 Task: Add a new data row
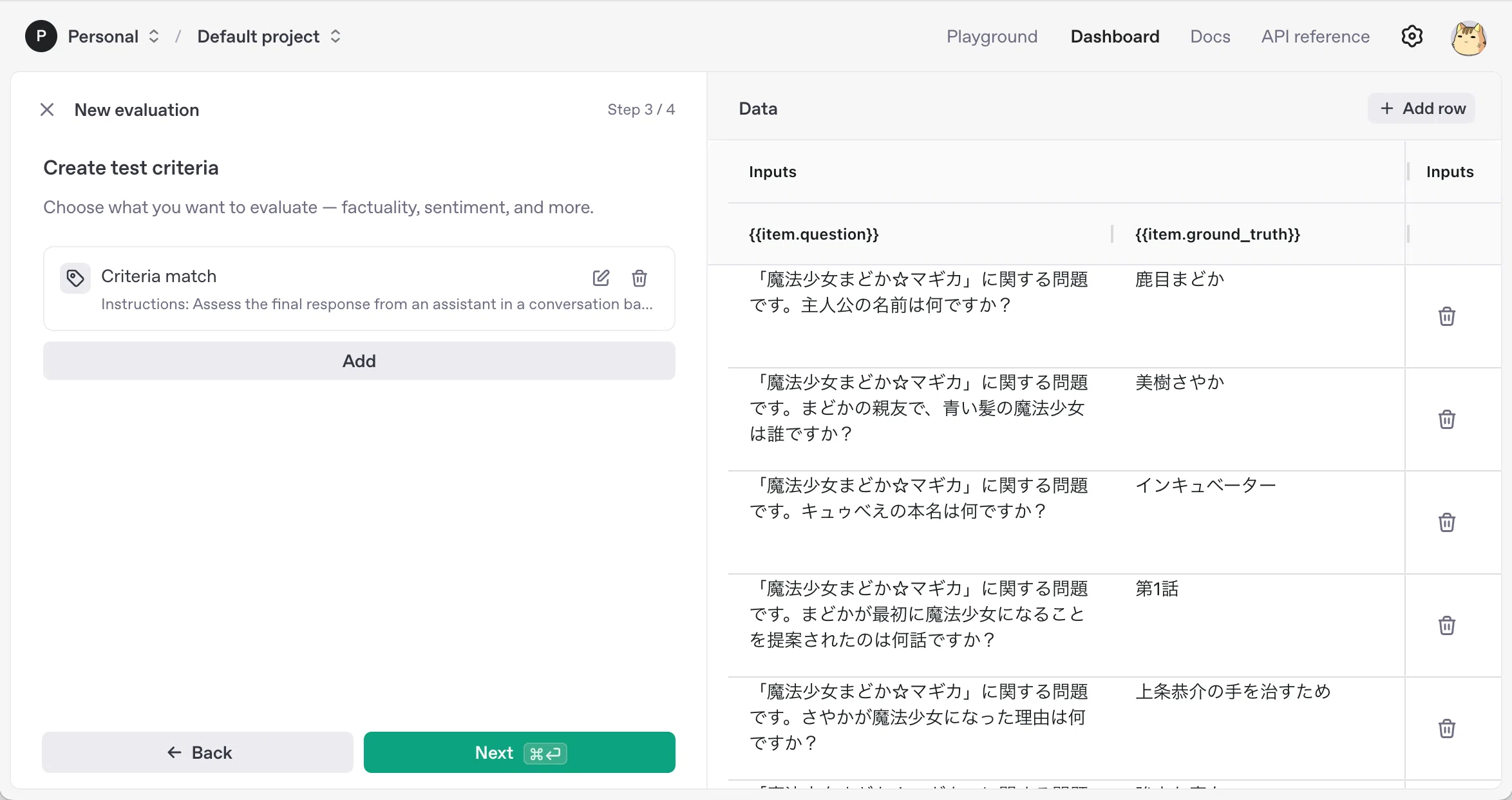[1421, 109]
